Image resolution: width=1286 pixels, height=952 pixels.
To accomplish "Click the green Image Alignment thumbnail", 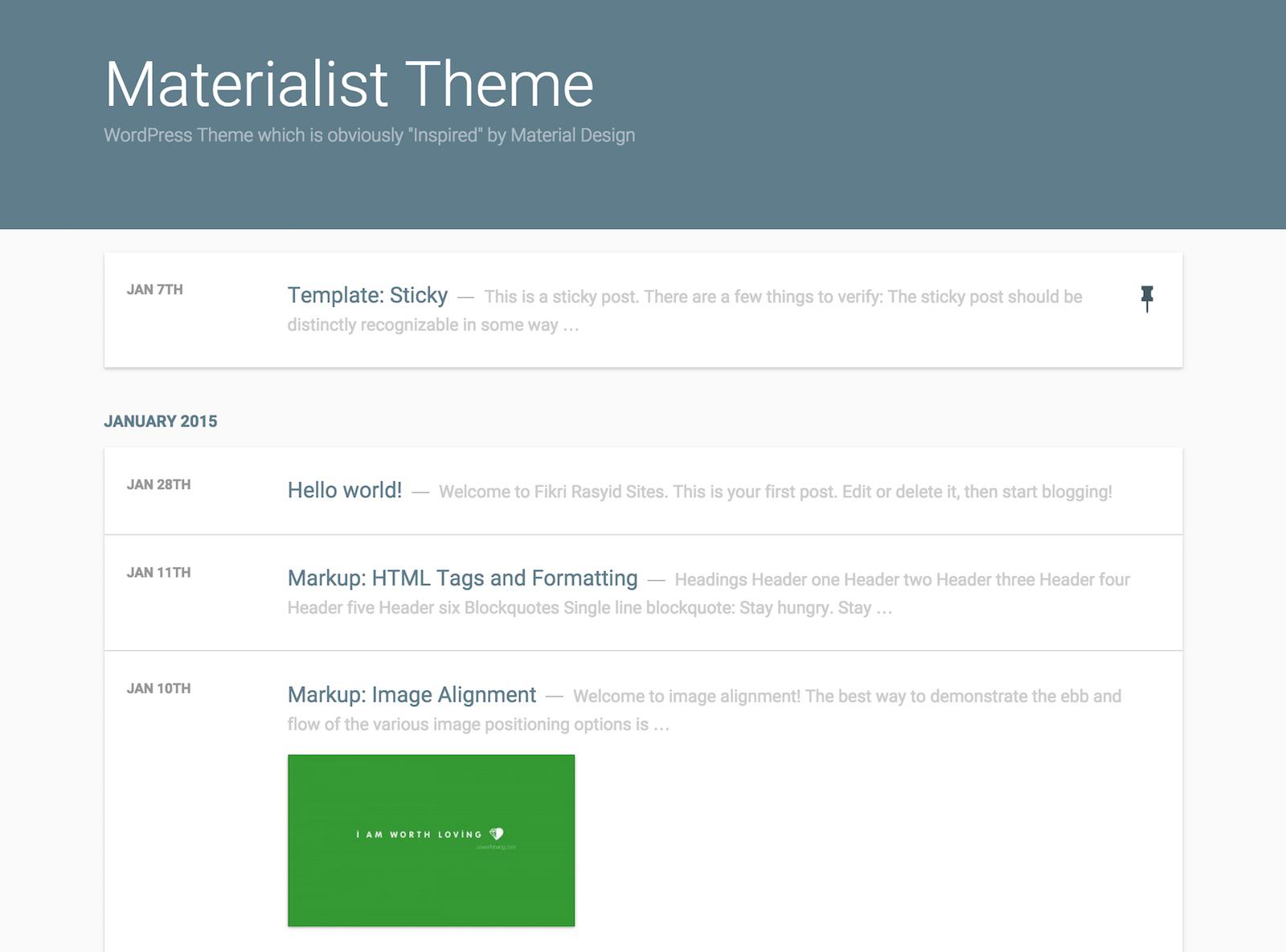I will click(431, 840).
